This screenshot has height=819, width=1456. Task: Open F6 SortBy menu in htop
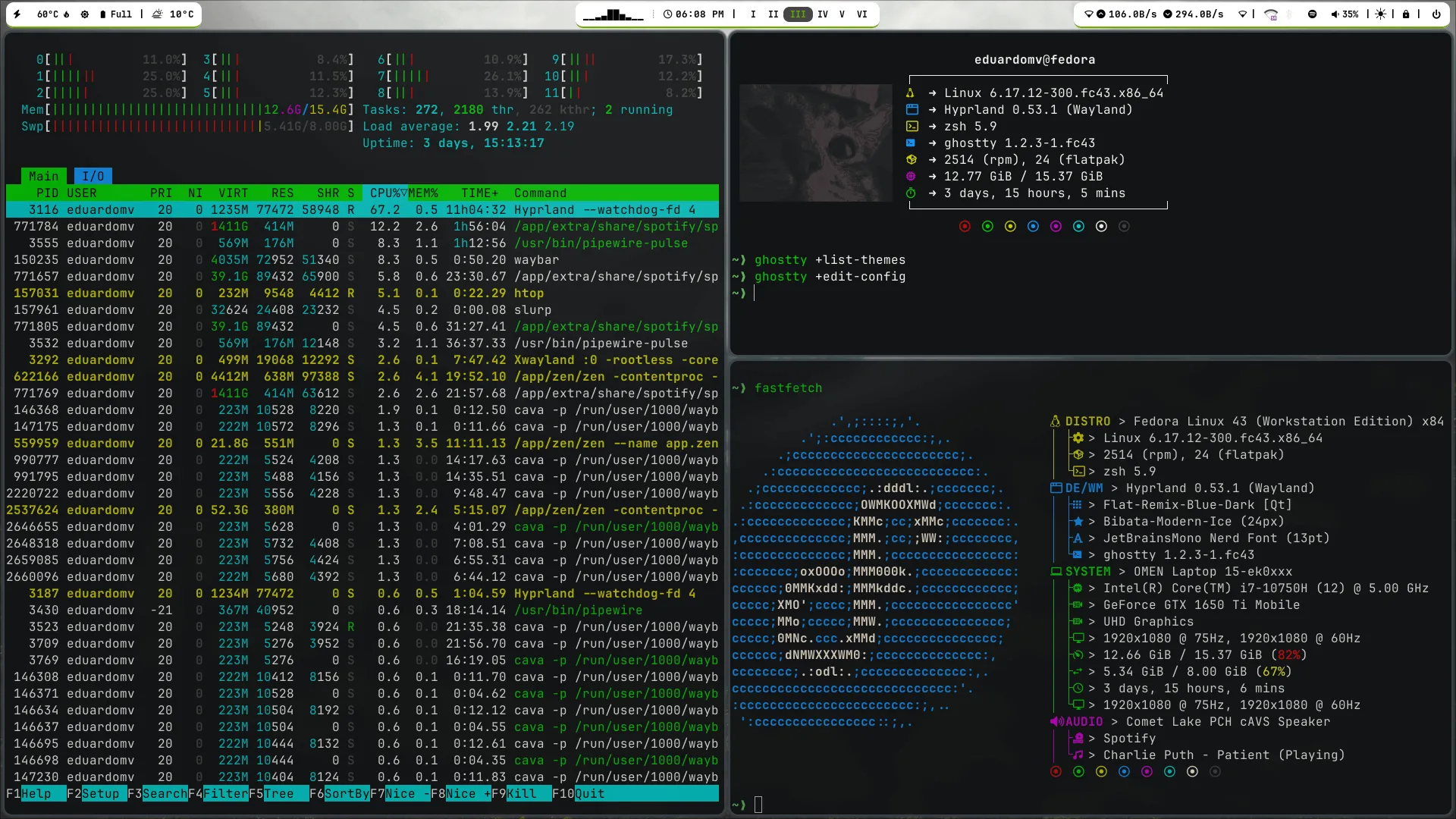tap(347, 793)
